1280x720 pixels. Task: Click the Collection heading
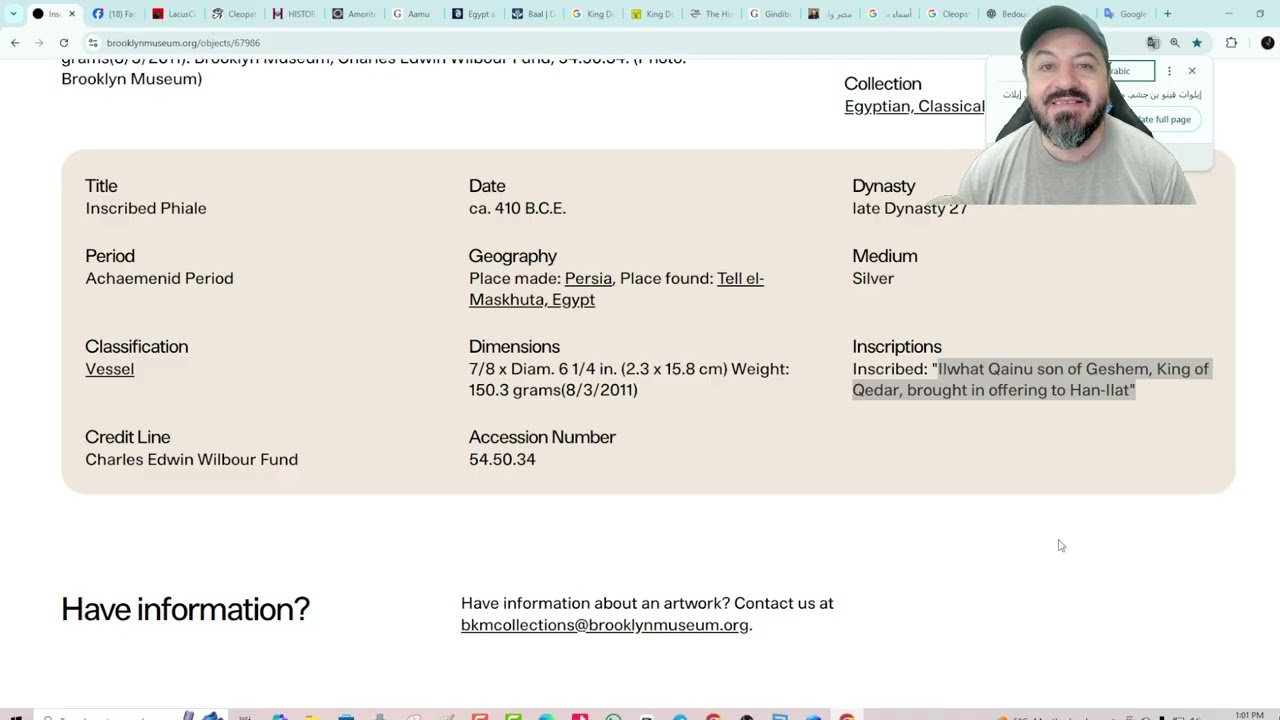pyautogui.click(x=883, y=84)
